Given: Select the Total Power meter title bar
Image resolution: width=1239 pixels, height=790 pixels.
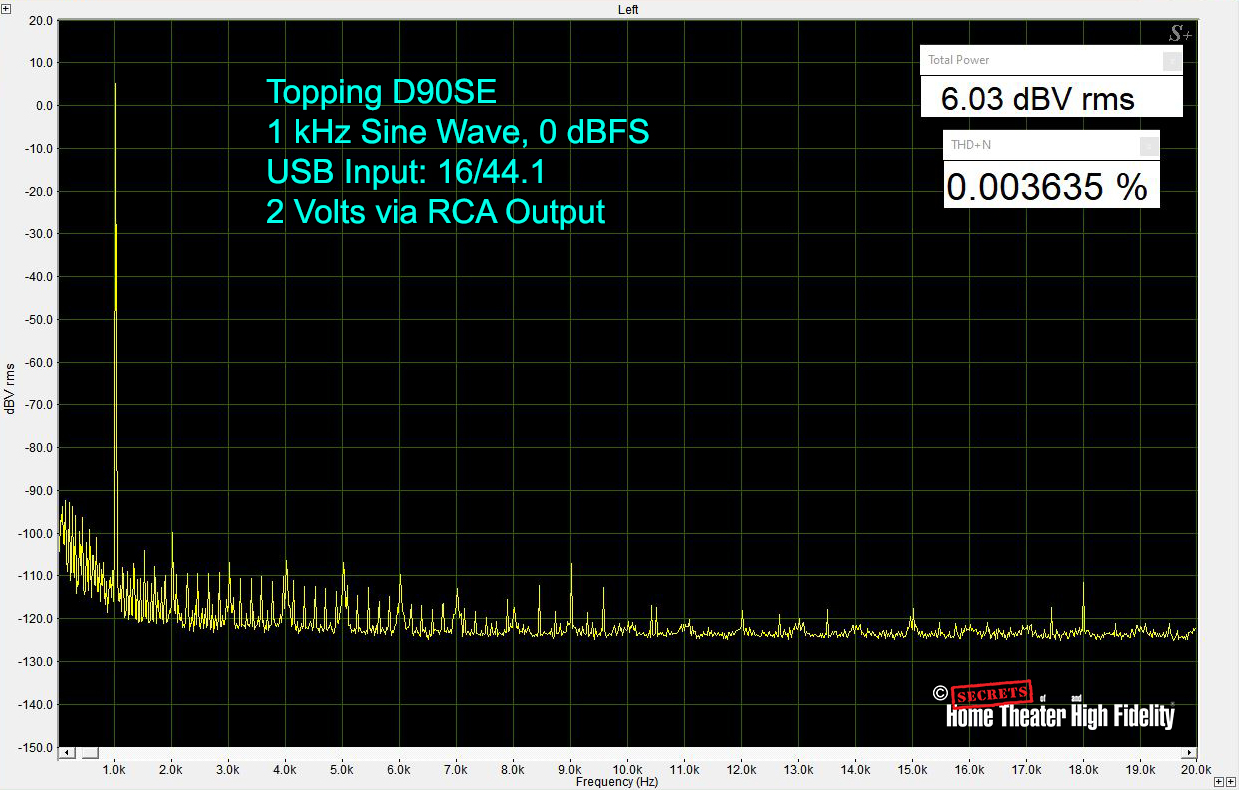Looking at the screenshot, I should coord(1040,61).
